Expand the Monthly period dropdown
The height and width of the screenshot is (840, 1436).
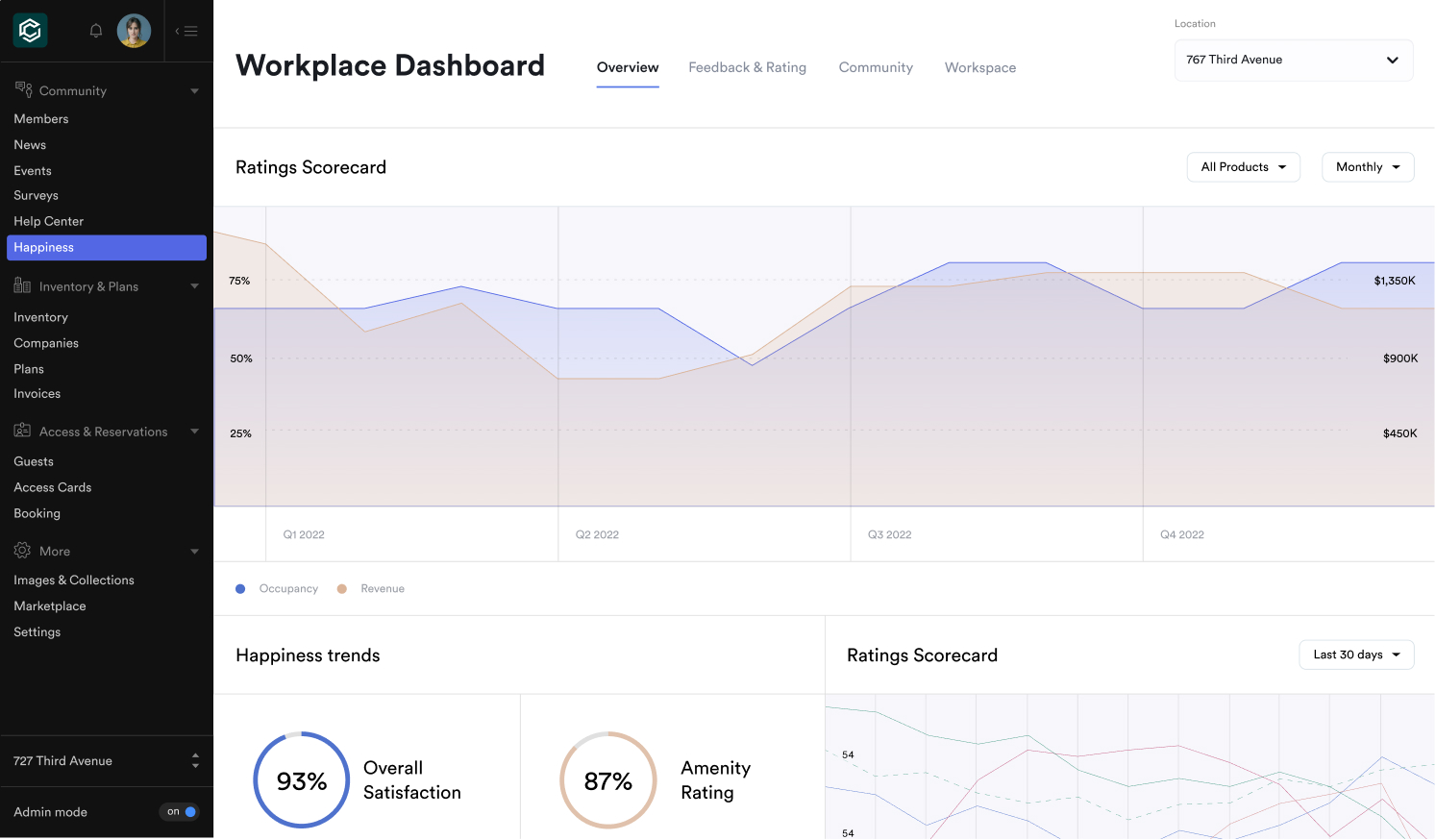point(1367,167)
